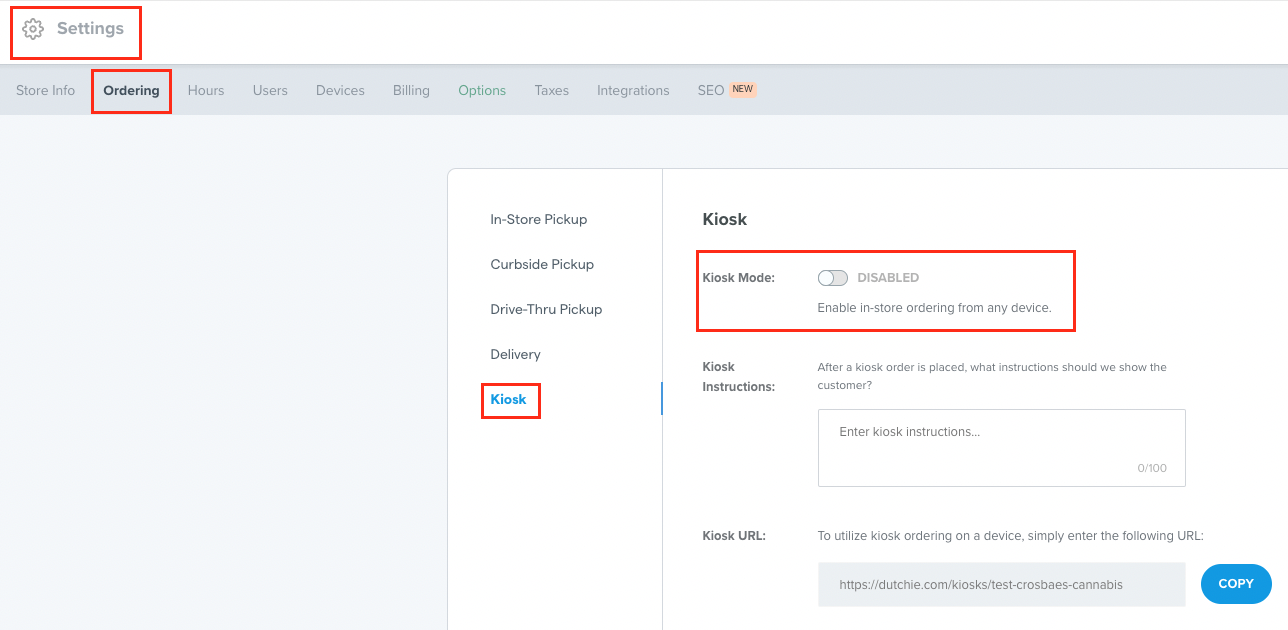The height and width of the screenshot is (630, 1288).
Task: Click the NEW badge beside SEO
Action: click(x=743, y=89)
